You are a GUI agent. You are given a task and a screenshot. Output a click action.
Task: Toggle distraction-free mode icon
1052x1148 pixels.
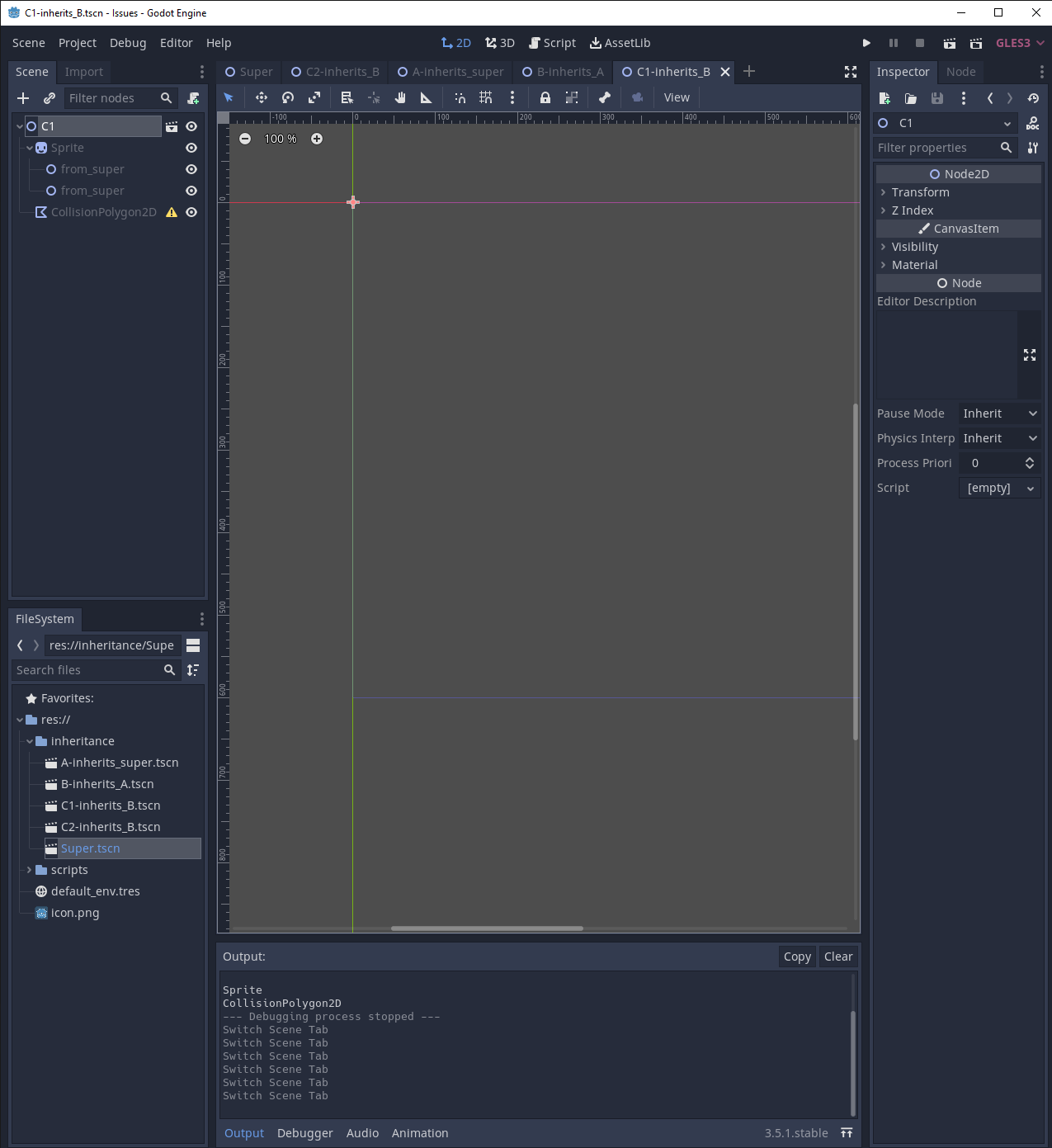[851, 72]
